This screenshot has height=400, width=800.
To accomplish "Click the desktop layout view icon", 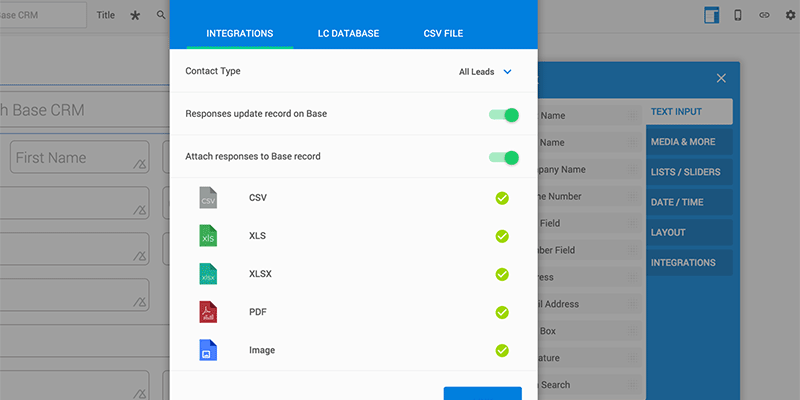I will (712, 15).
